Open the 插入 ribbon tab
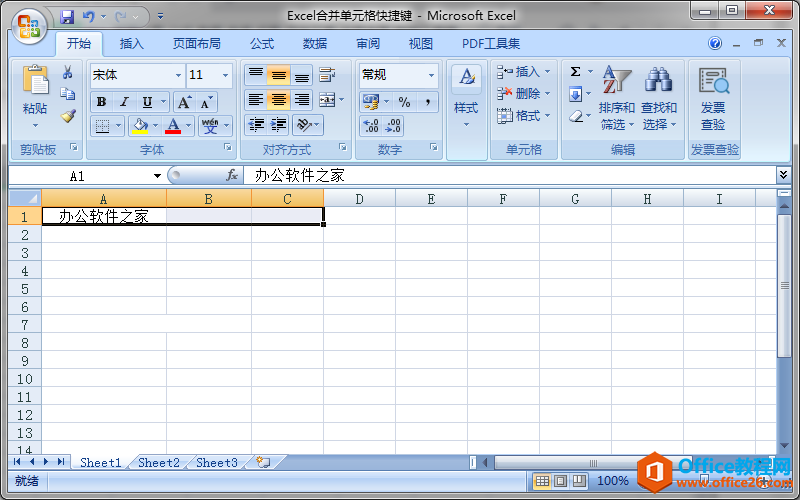Screen dimensions: 800x500 tap(131, 44)
